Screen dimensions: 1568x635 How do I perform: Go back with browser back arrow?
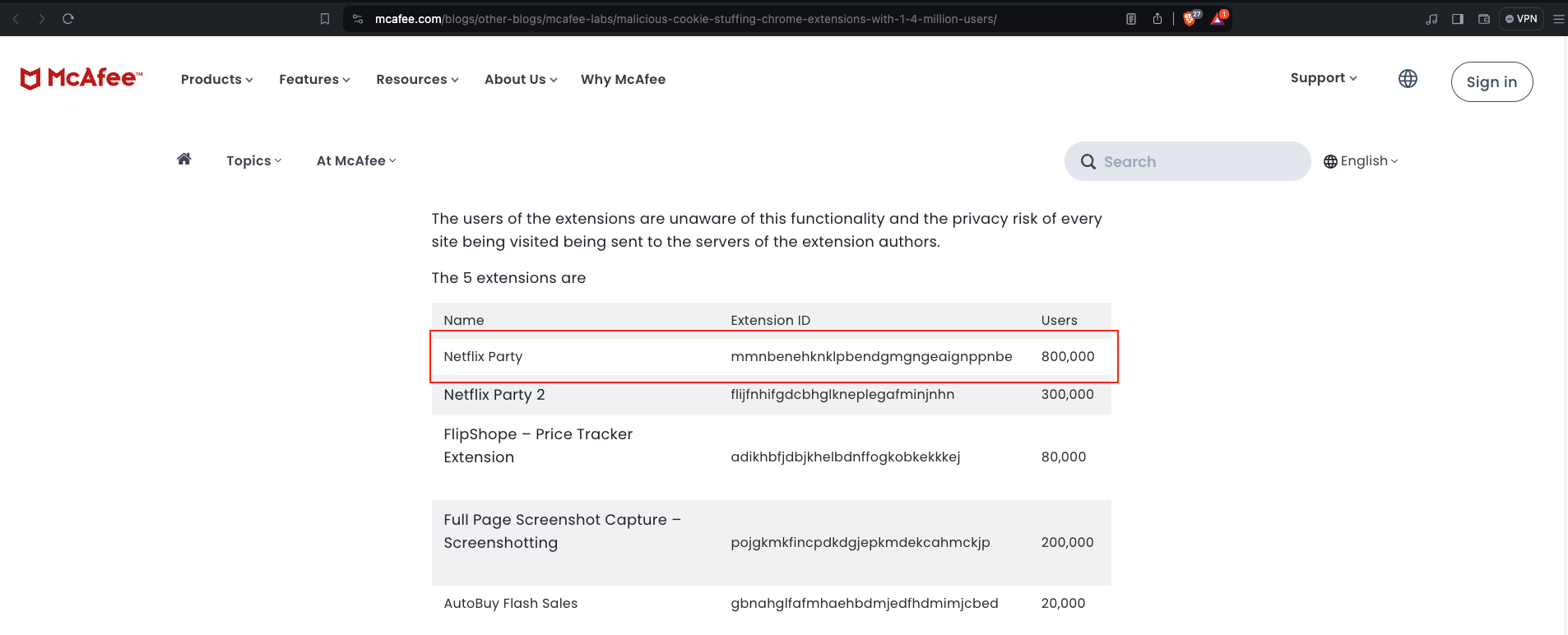pyautogui.click(x=16, y=18)
